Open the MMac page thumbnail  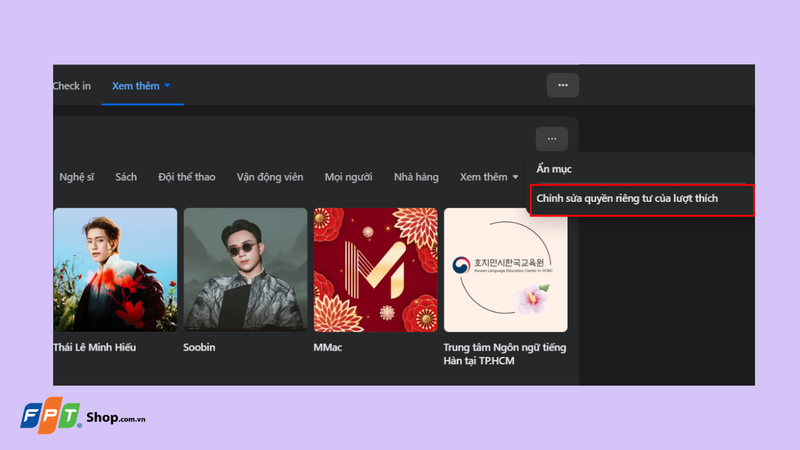pos(376,270)
